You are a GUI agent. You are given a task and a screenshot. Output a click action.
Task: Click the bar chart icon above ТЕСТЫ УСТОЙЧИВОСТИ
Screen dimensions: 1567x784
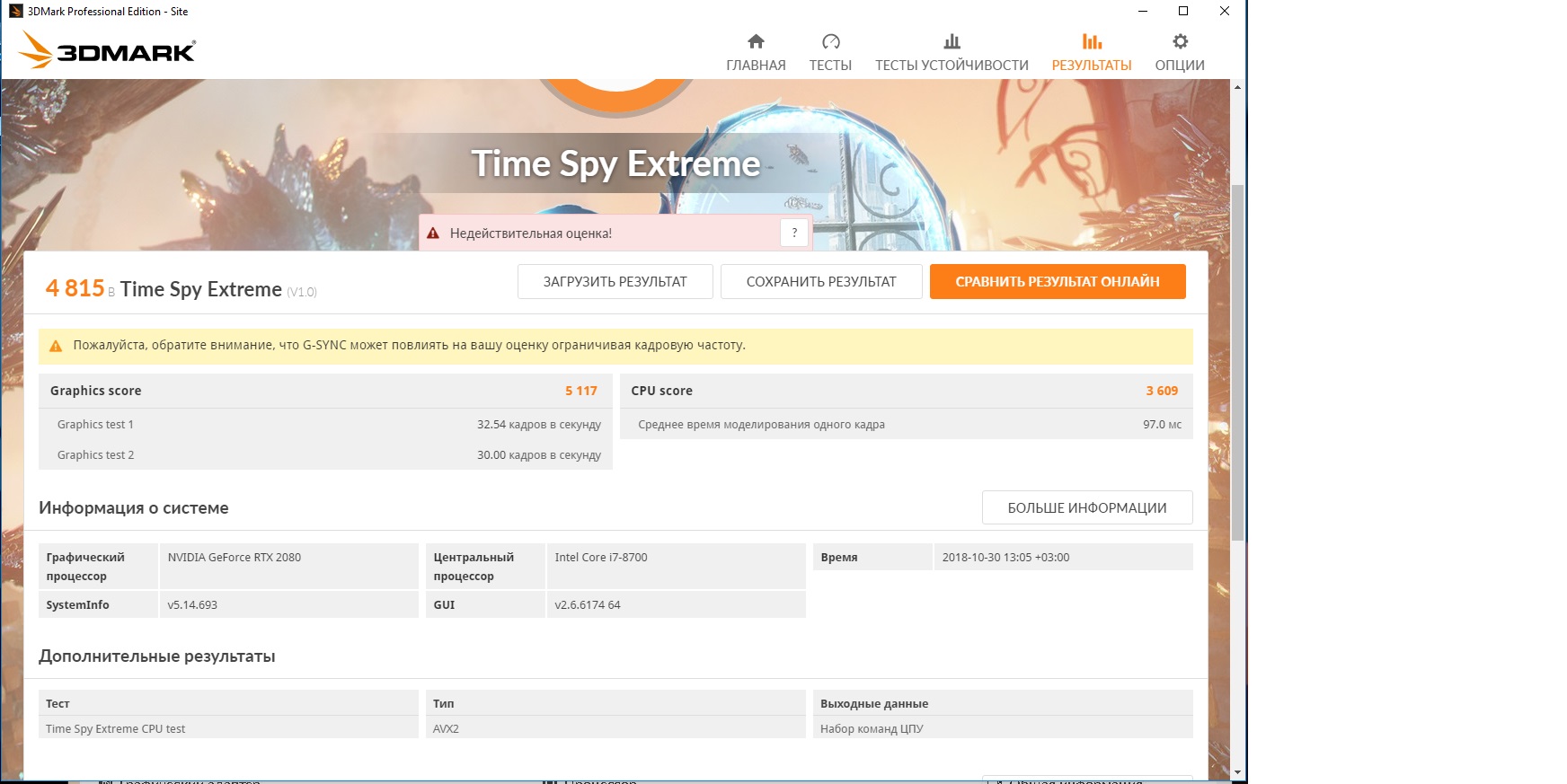click(952, 41)
